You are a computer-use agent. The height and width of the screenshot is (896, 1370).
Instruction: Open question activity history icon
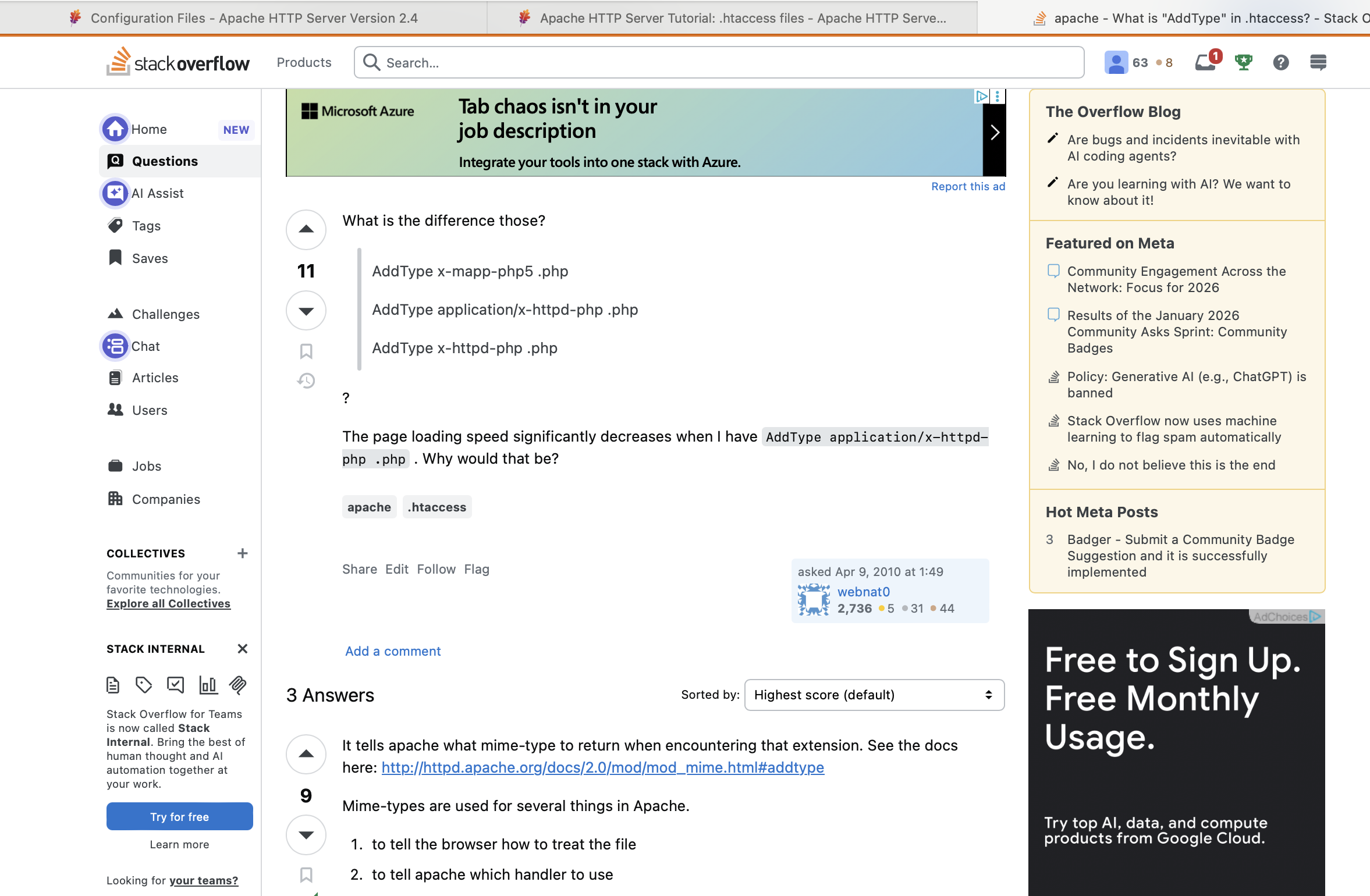pyautogui.click(x=306, y=381)
